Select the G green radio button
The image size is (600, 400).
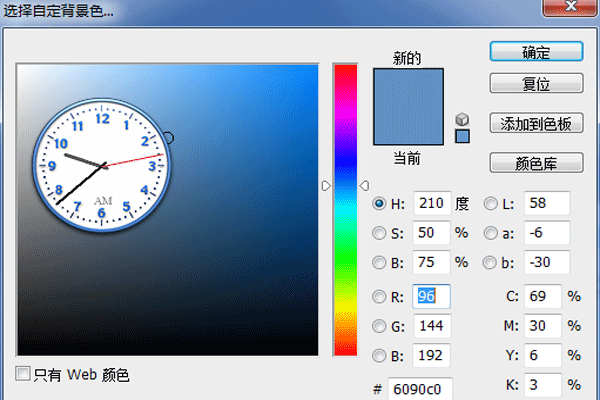379,326
